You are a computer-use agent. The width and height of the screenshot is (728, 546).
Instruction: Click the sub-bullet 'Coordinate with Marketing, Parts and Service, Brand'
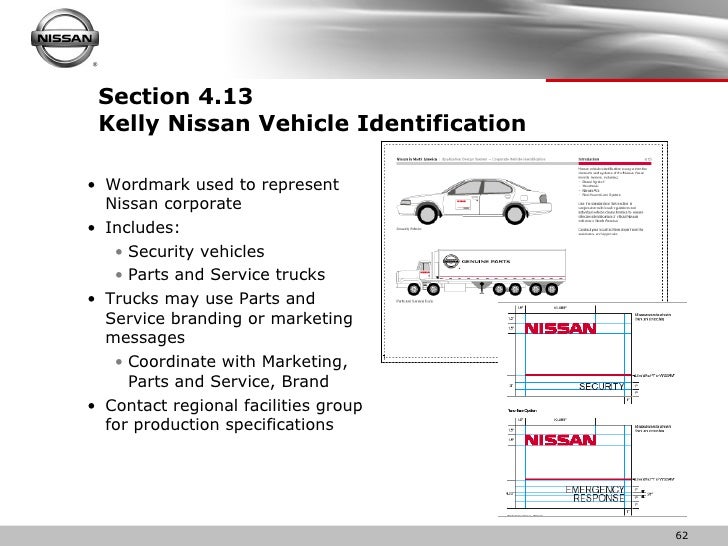[x=237, y=371]
